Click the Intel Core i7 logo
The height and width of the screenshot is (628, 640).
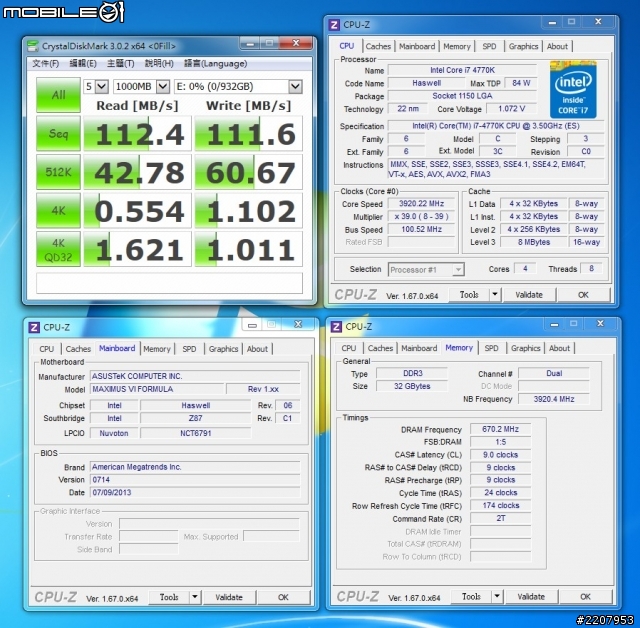point(573,89)
